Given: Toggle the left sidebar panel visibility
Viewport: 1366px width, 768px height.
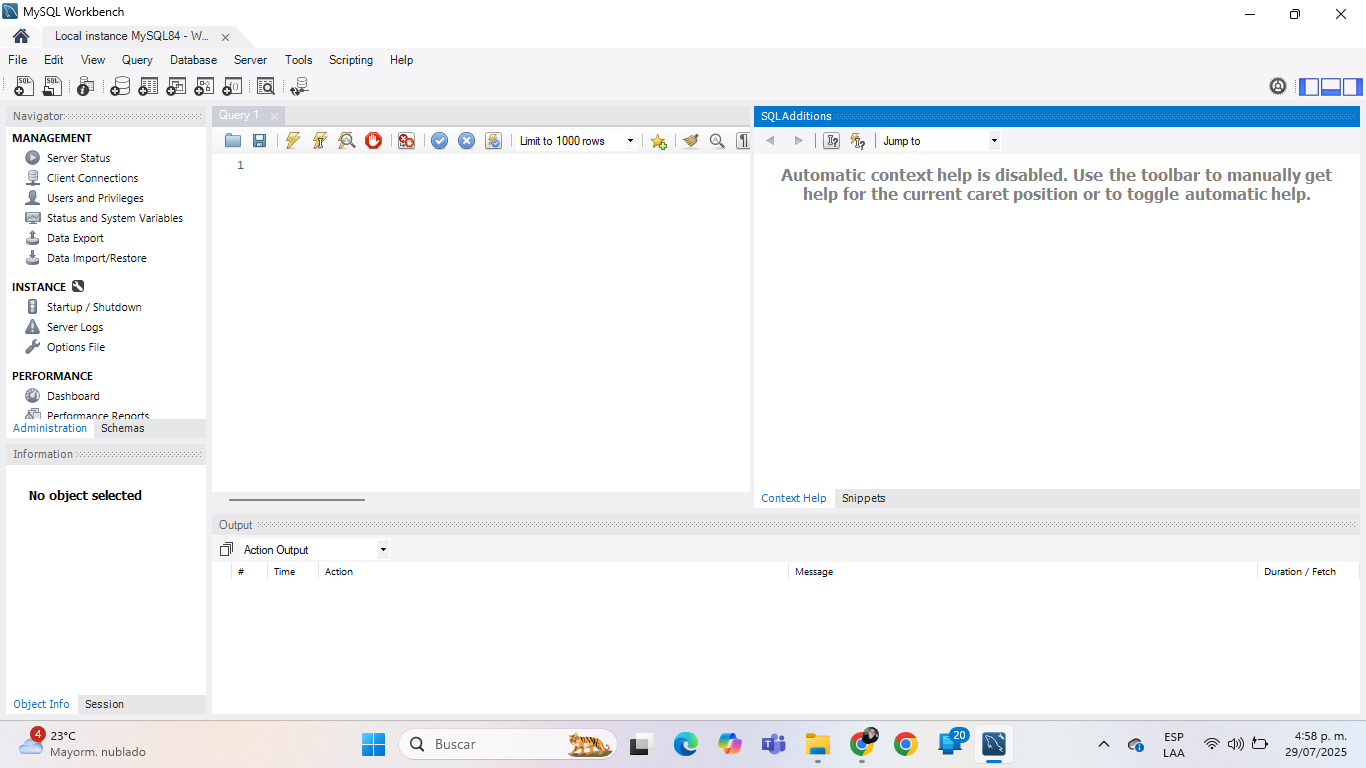Looking at the screenshot, I should tap(1309, 87).
